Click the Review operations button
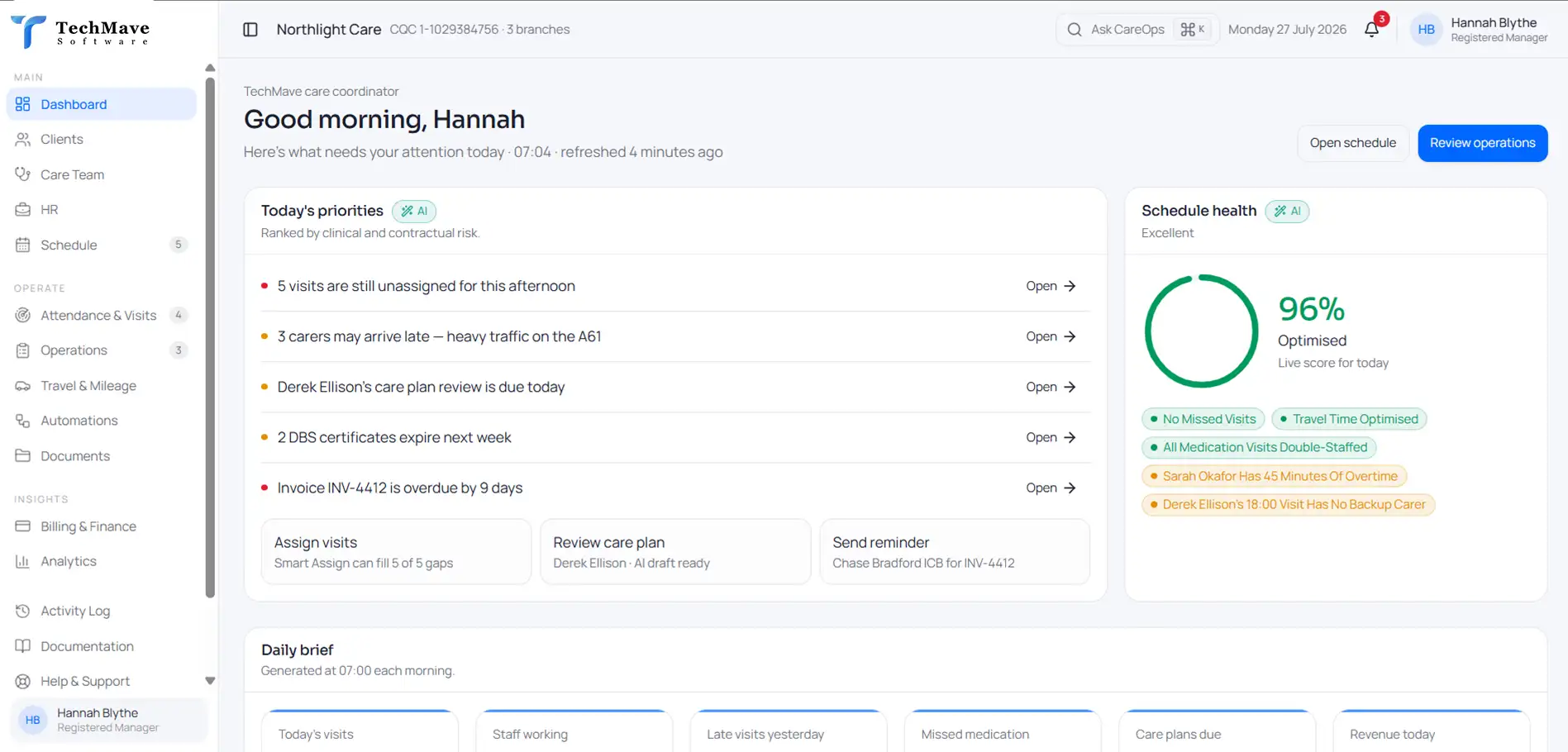 [x=1483, y=143]
